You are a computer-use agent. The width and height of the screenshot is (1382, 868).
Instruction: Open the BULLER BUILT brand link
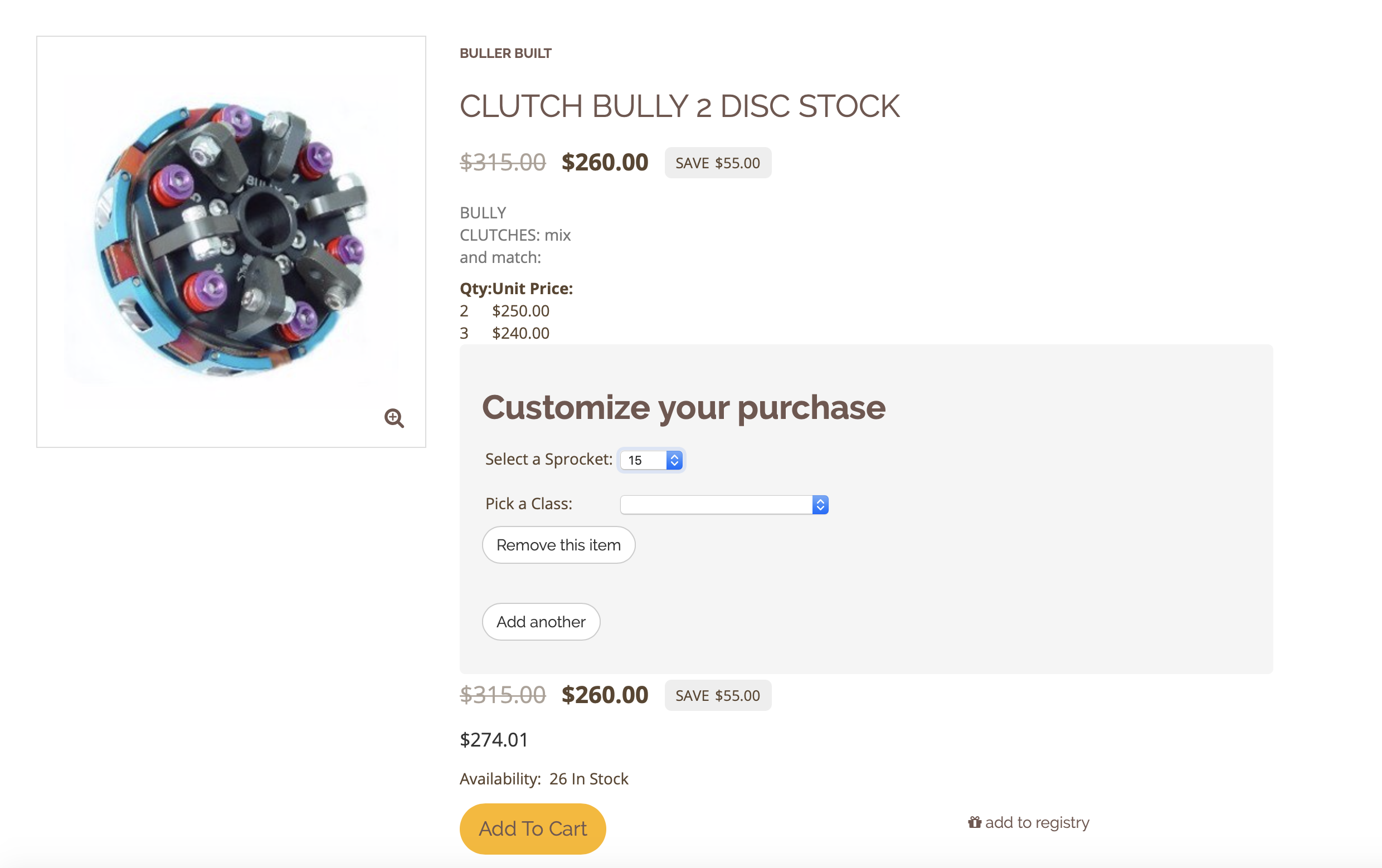pos(505,53)
